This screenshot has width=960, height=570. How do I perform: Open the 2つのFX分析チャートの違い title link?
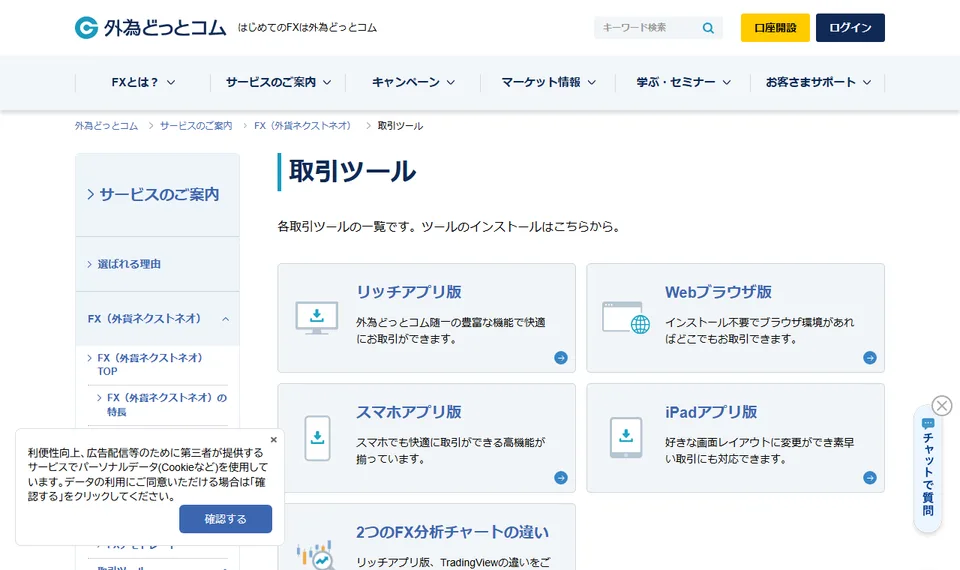[452, 532]
